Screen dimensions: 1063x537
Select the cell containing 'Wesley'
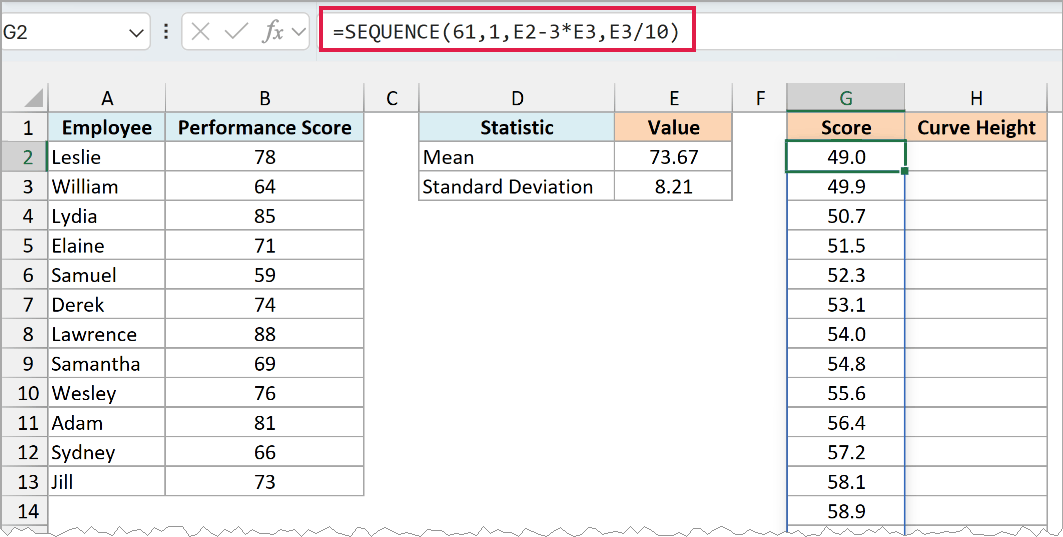coord(106,393)
